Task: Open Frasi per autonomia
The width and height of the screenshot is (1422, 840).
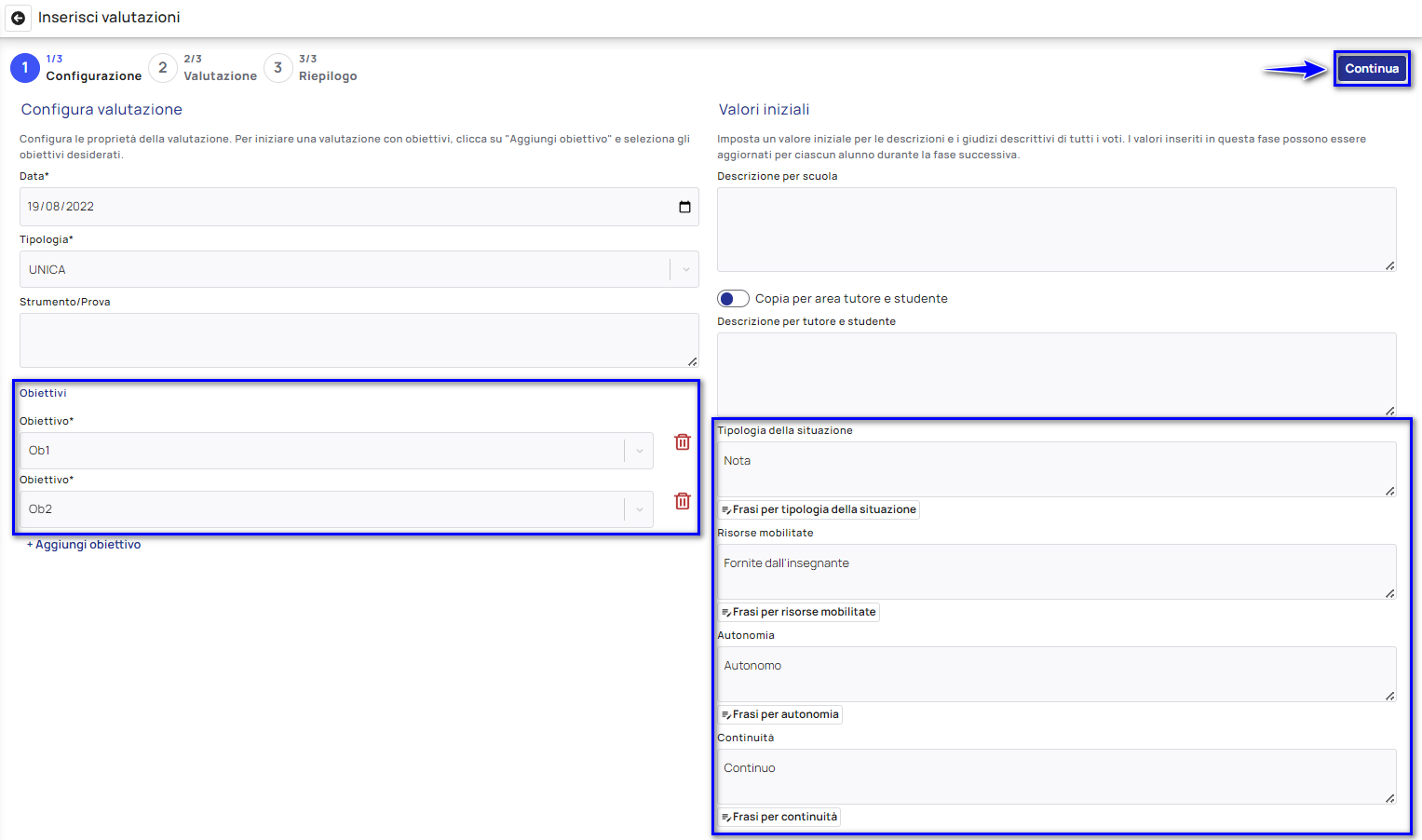Action: [x=780, y=714]
